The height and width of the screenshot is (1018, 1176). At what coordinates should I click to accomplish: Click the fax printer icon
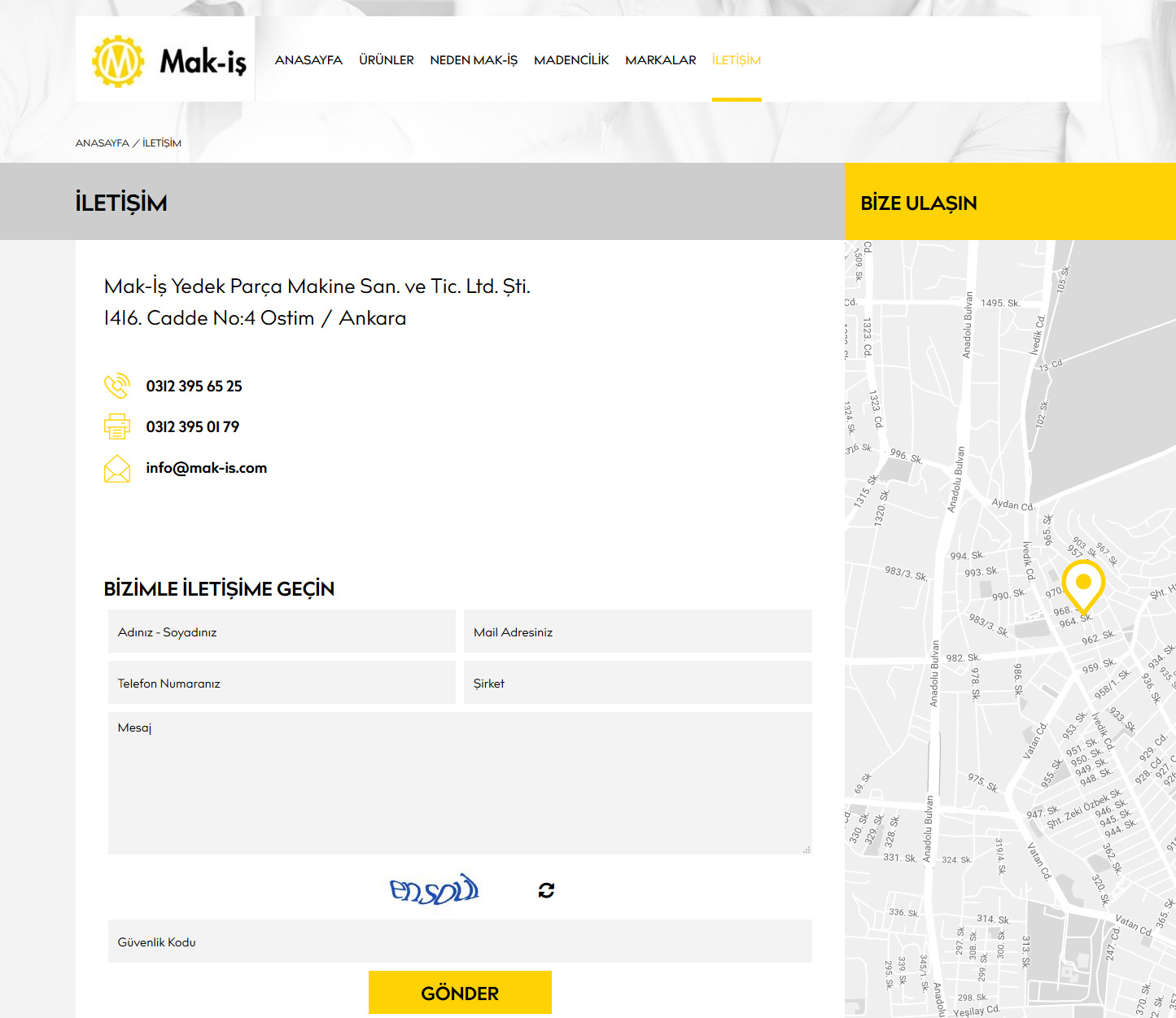point(117,426)
